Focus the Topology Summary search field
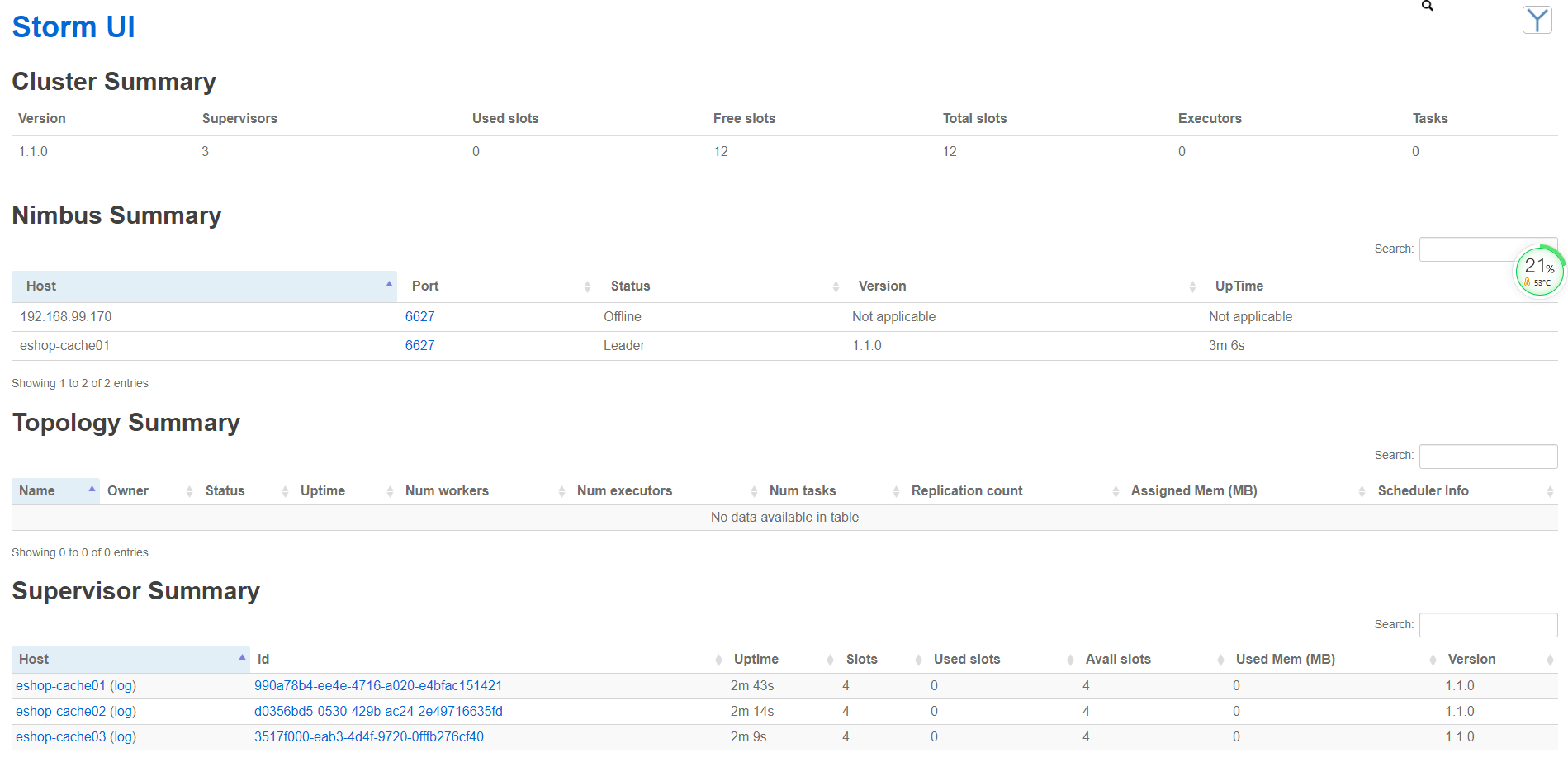 (1488, 456)
